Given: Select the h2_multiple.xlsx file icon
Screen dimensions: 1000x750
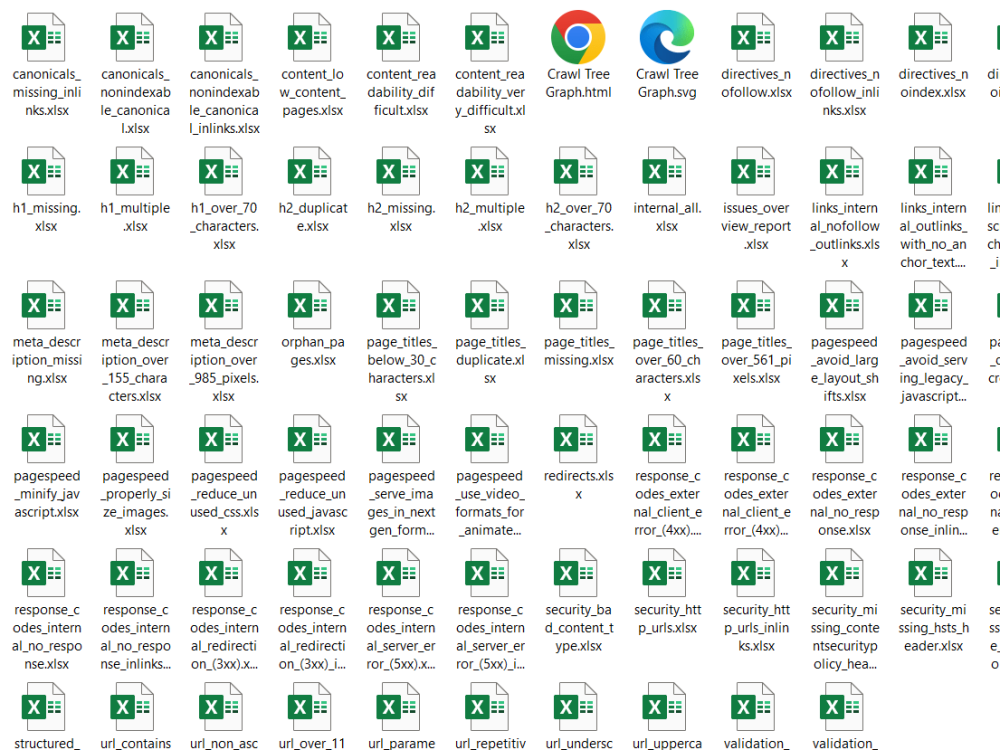Looking at the screenshot, I should point(487,172).
